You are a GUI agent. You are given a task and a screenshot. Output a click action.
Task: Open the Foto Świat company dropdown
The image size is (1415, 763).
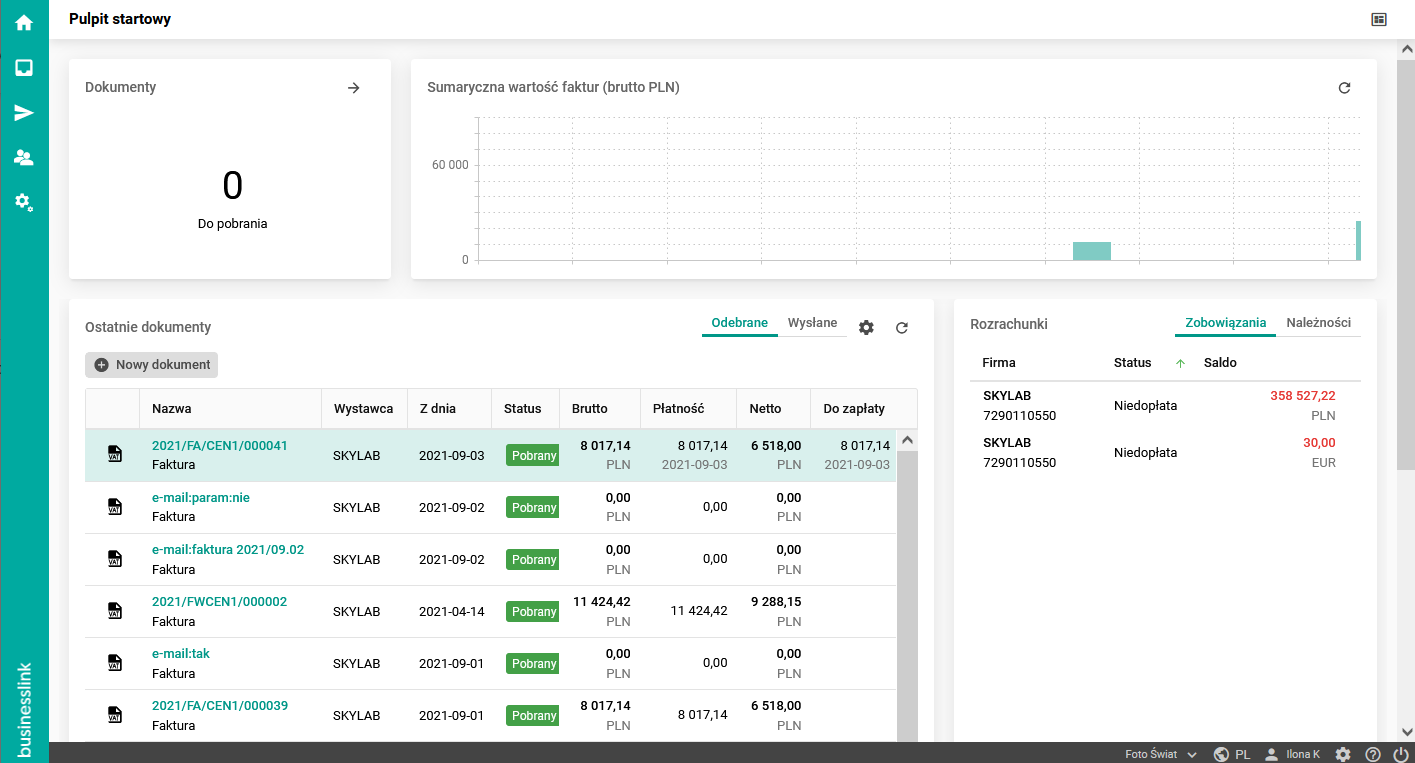[1161, 754]
